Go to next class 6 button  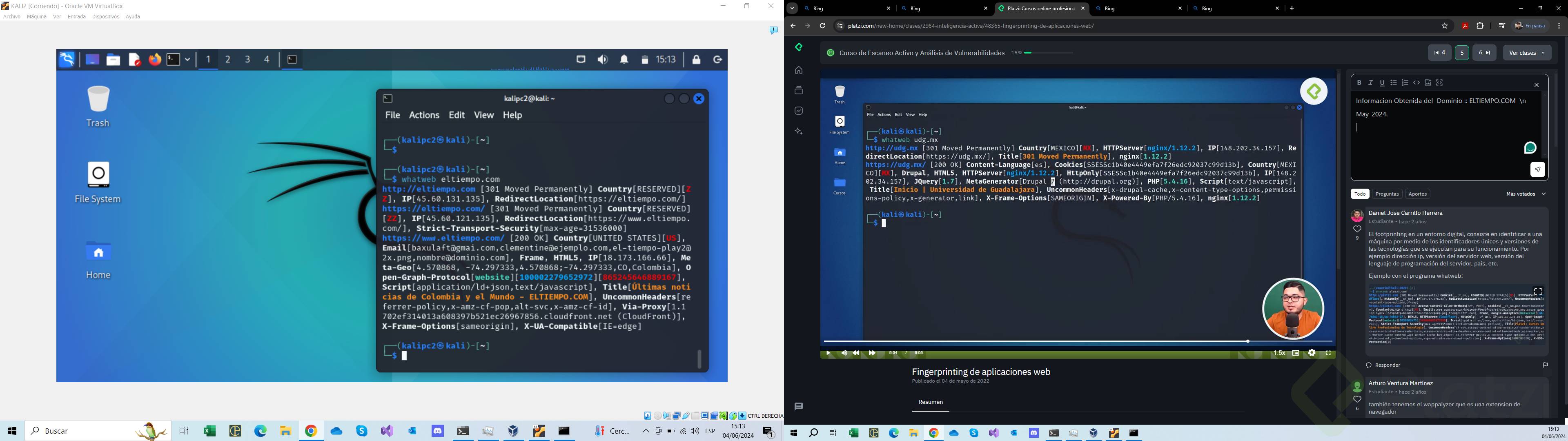1484,53
